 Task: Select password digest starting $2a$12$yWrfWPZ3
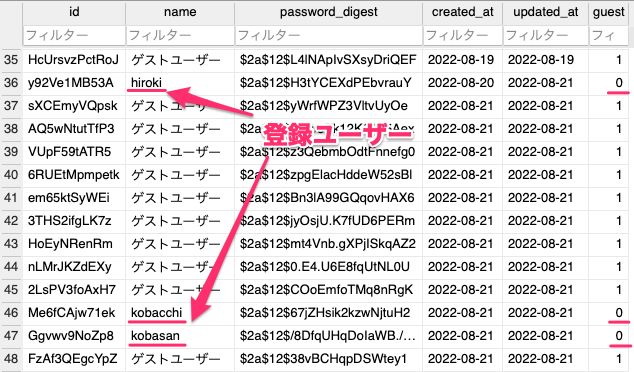pyautogui.click(x=328, y=106)
